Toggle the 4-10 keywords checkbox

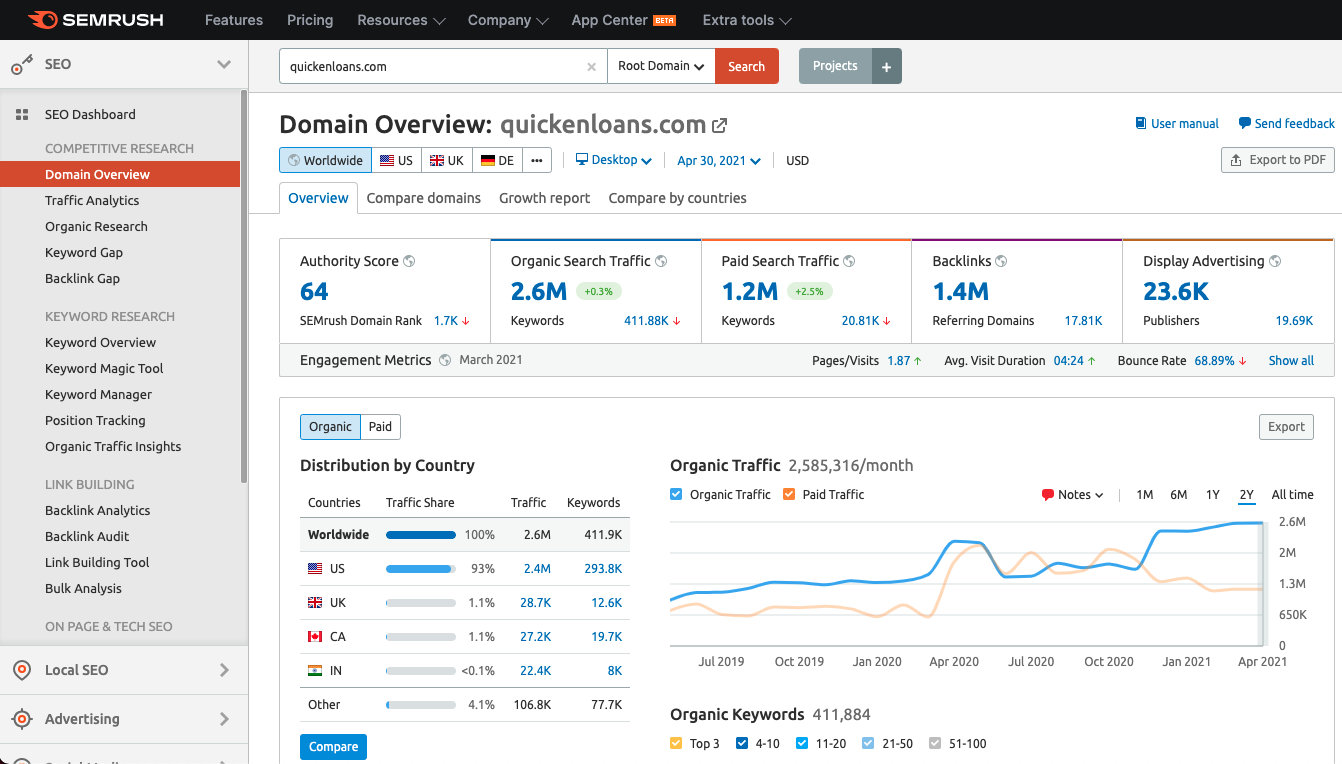point(742,743)
